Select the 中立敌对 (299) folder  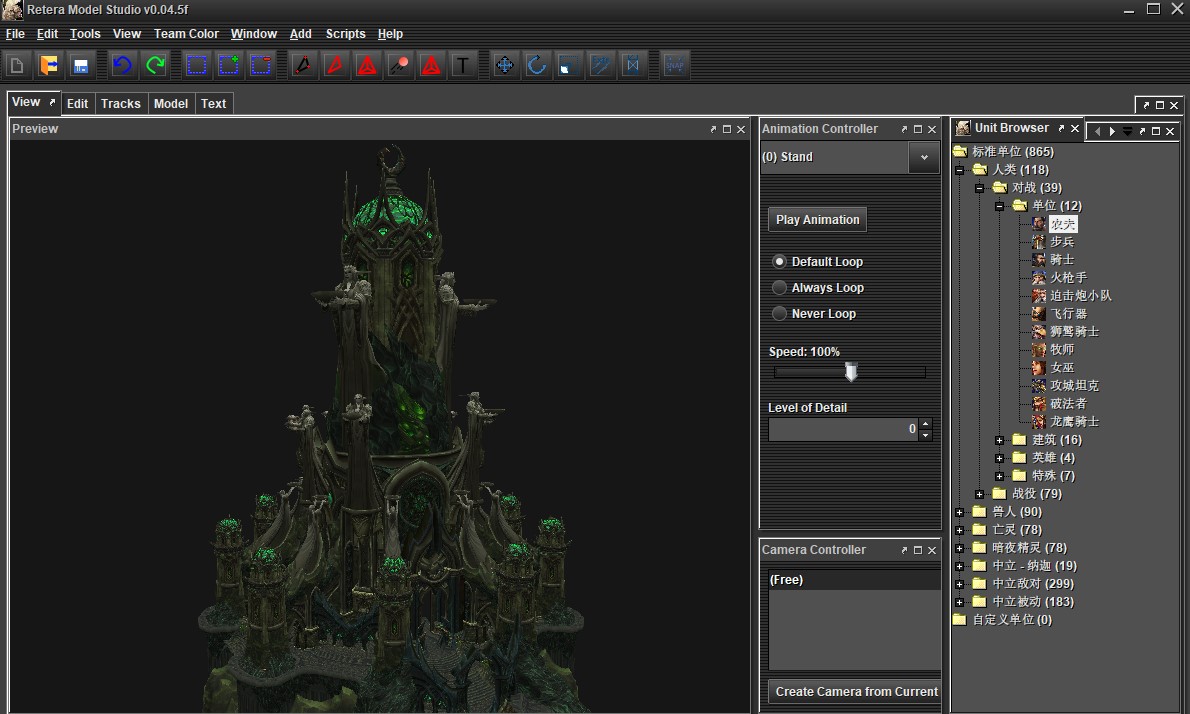(1033, 584)
